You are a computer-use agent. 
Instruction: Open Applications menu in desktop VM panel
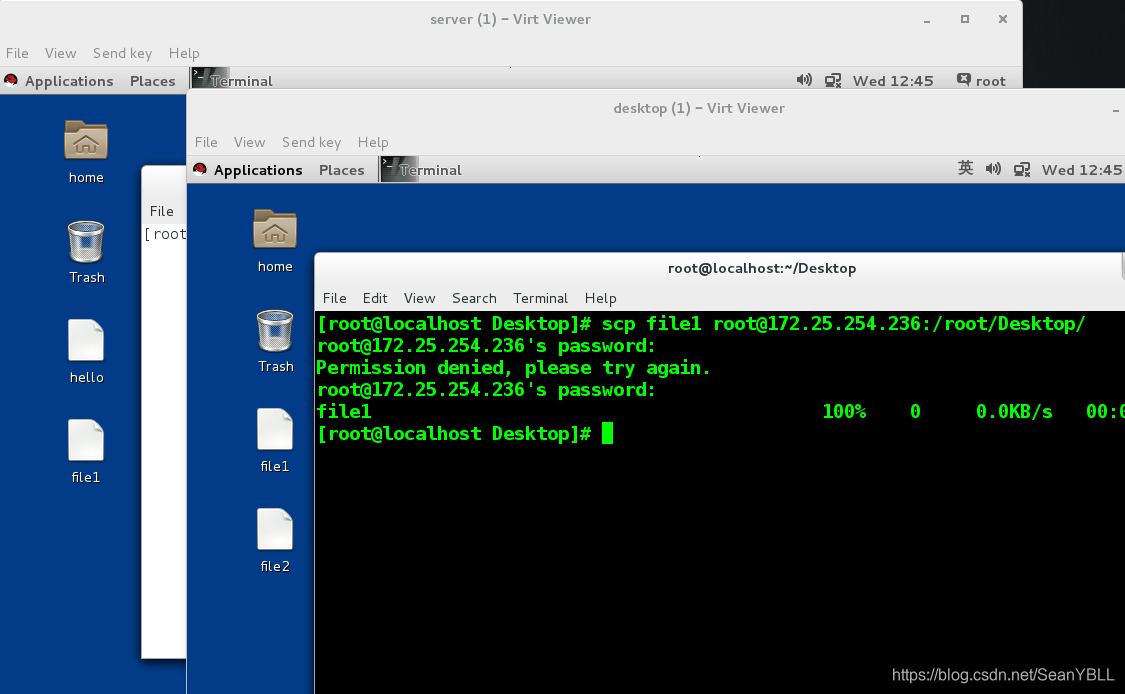click(258, 170)
